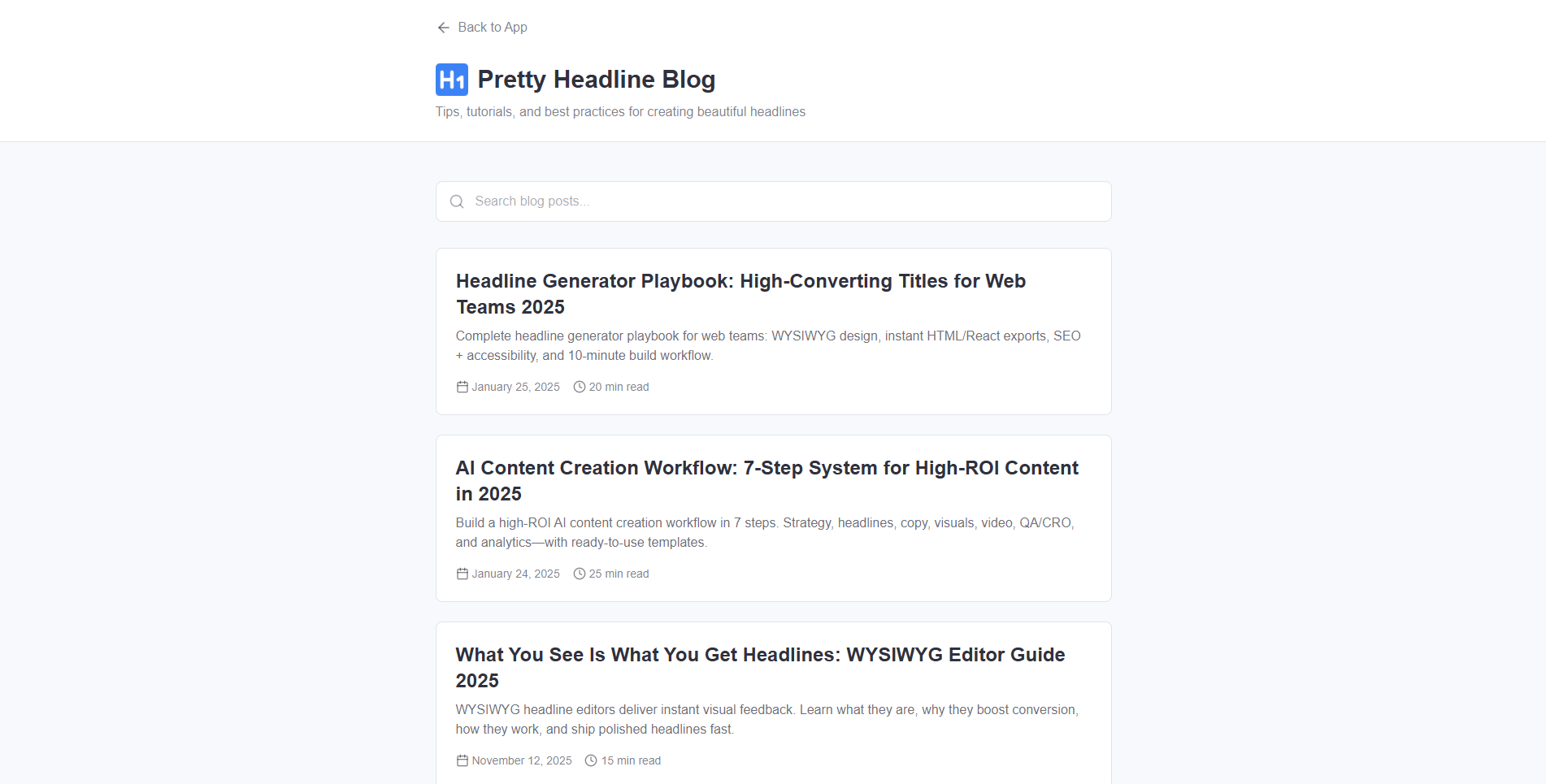Viewport: 1546px width, 784px height.
Task: Click the tagline about creating beautiful headlines
Action: pos(620,111)
